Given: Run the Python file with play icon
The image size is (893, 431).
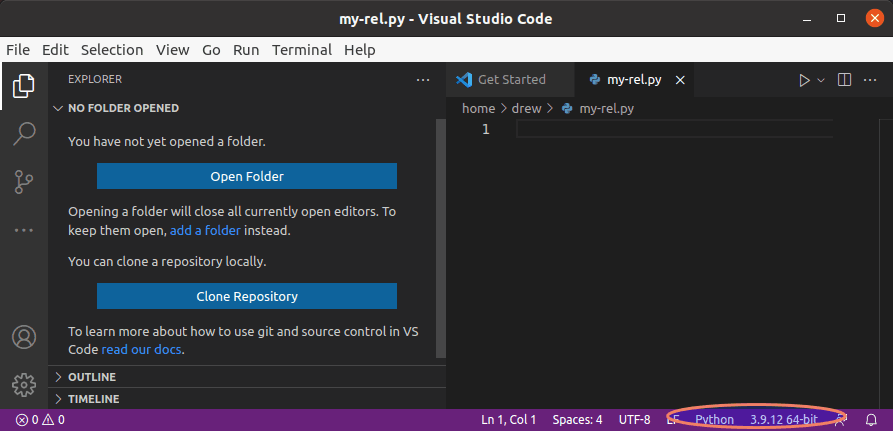Looking at the screenshot, I should point(804,80).
